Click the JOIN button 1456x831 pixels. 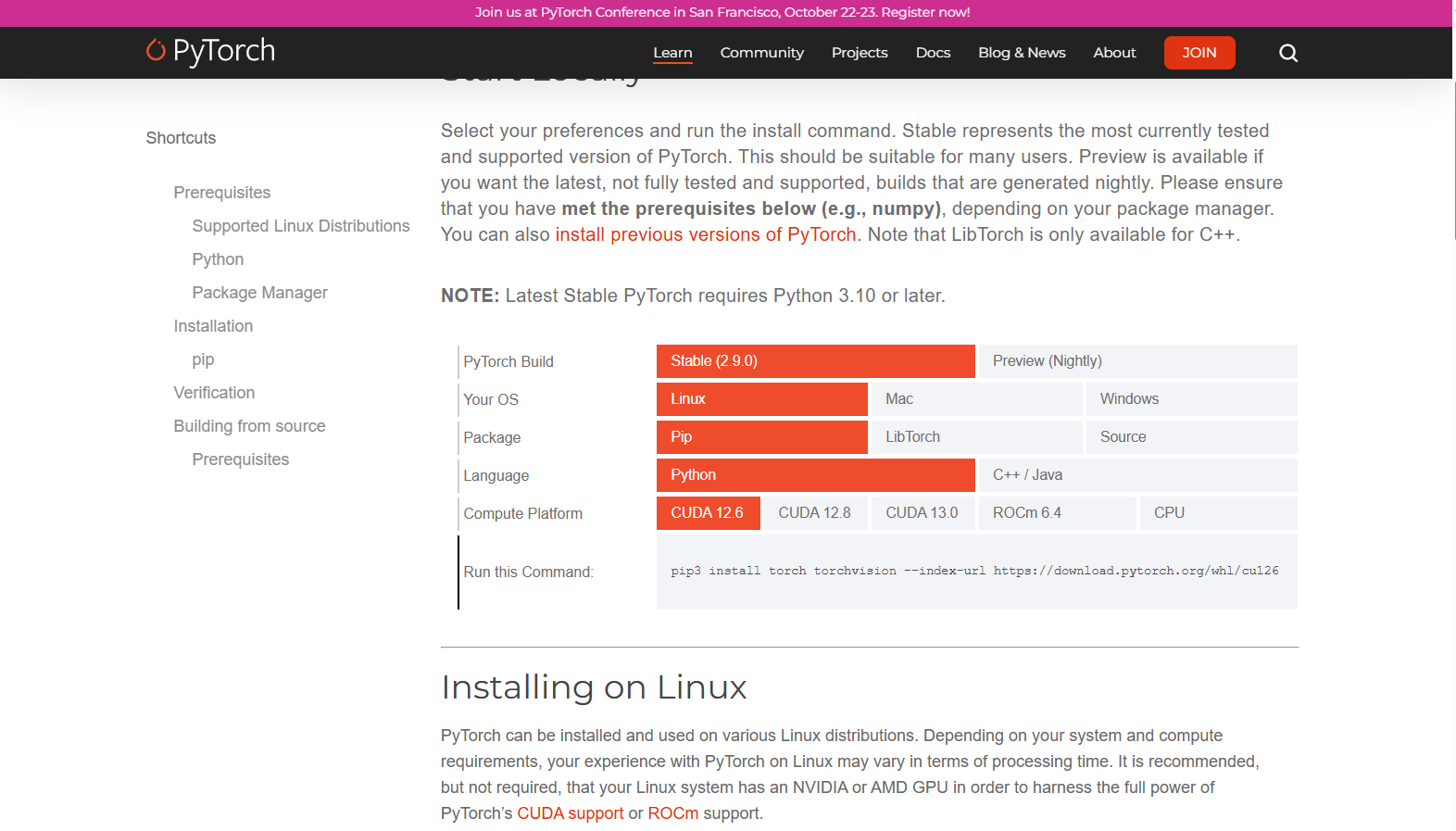[1199, 53]
